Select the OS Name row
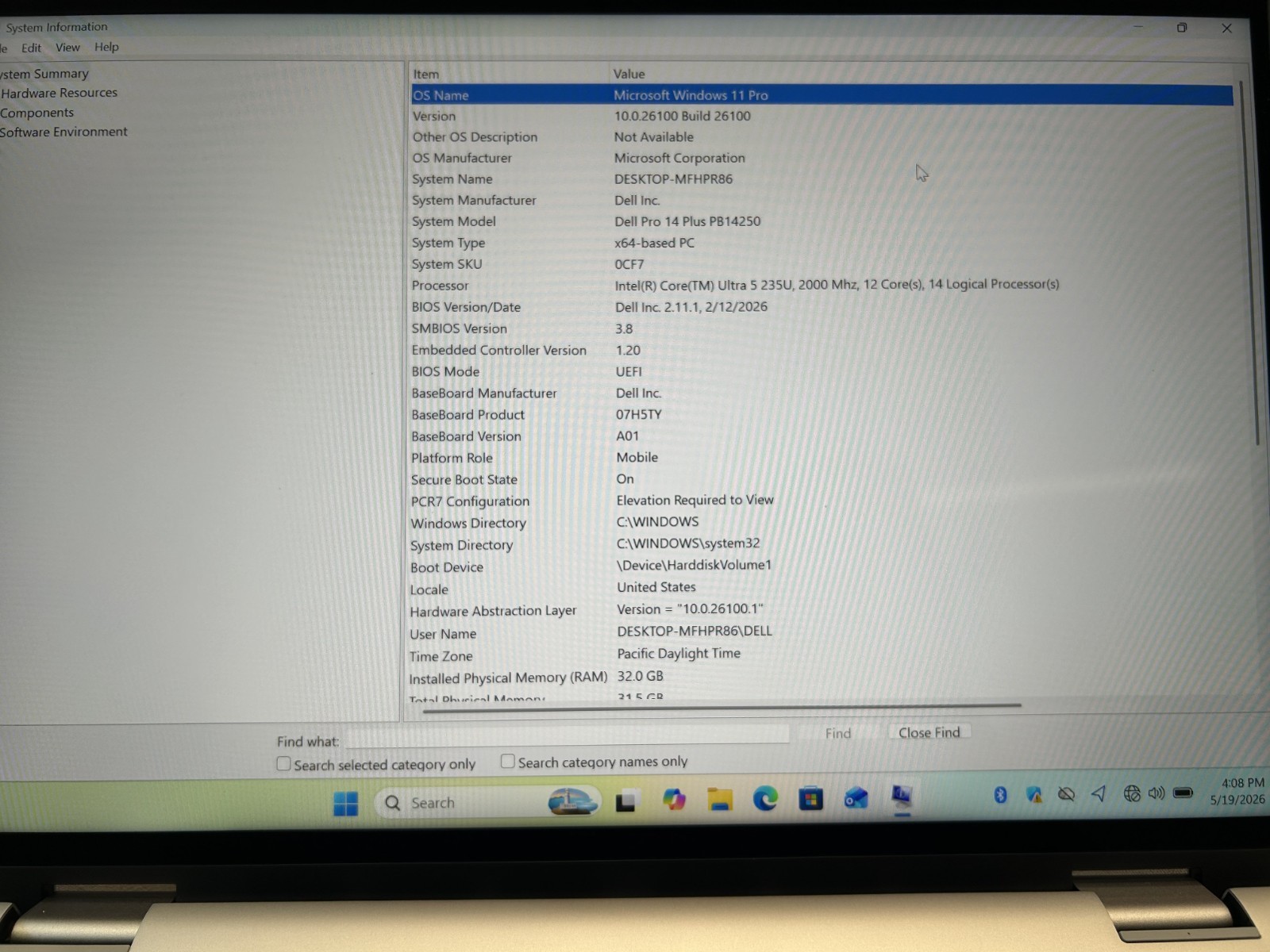 pos(822,95)
